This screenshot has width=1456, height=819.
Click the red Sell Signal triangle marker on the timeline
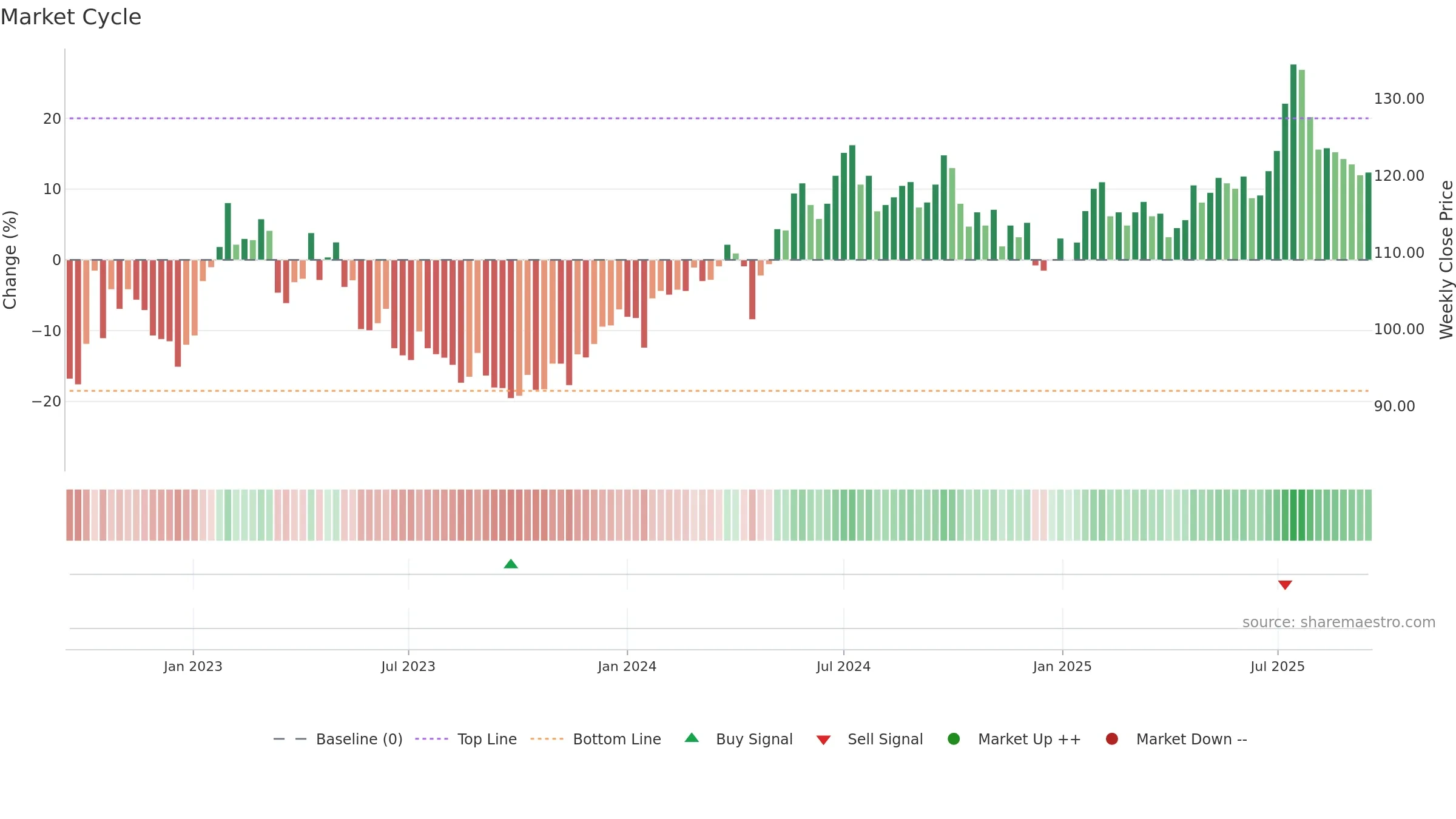click(x=1285, y=585)
